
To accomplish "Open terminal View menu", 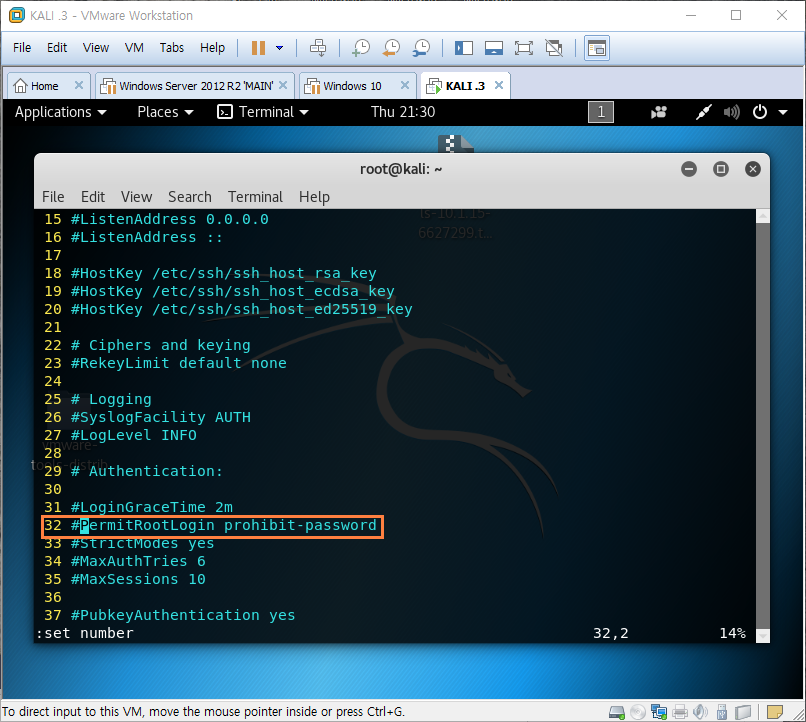I will coord(136,197).
